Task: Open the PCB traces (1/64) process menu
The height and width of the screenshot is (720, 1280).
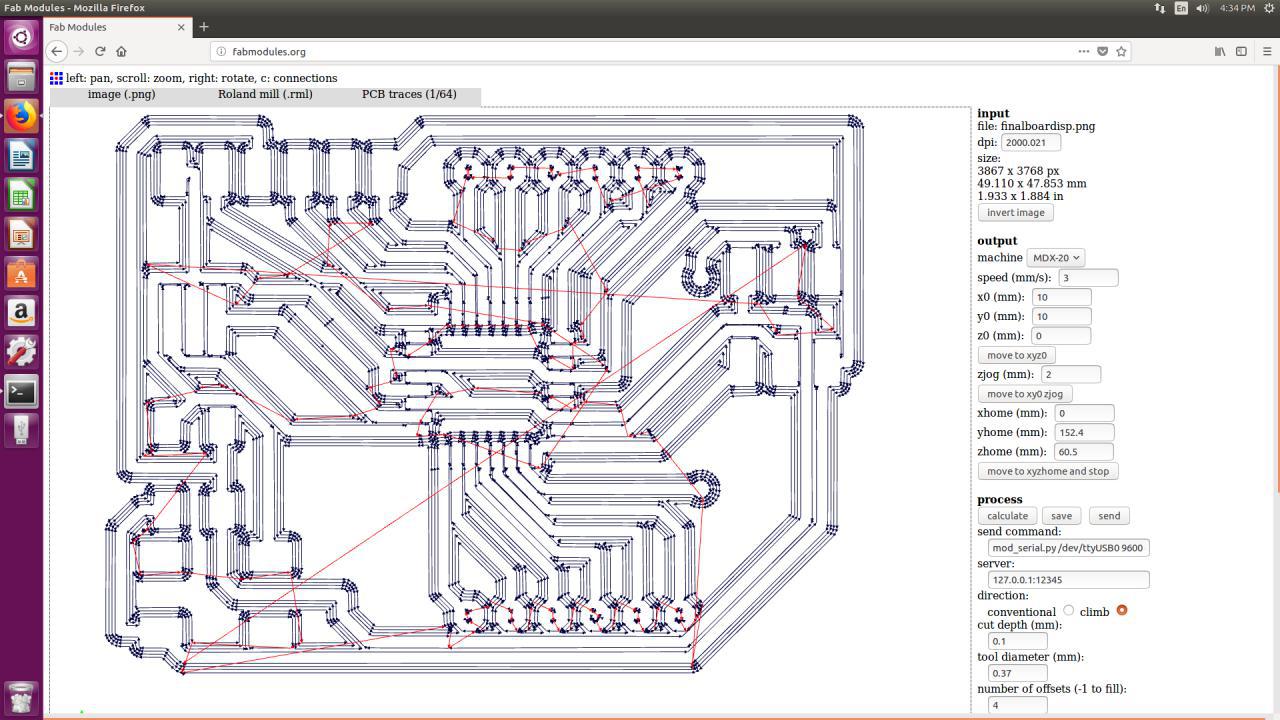Action: 409,94
